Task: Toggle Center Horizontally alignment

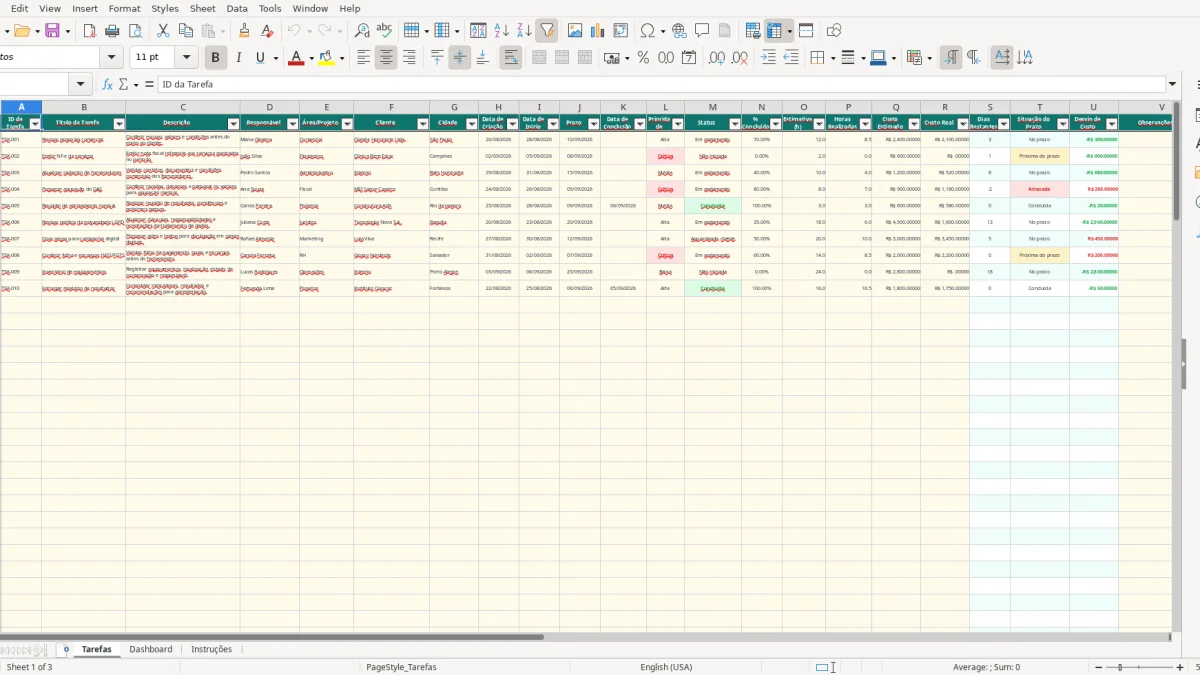Action: tap(386, 58)
